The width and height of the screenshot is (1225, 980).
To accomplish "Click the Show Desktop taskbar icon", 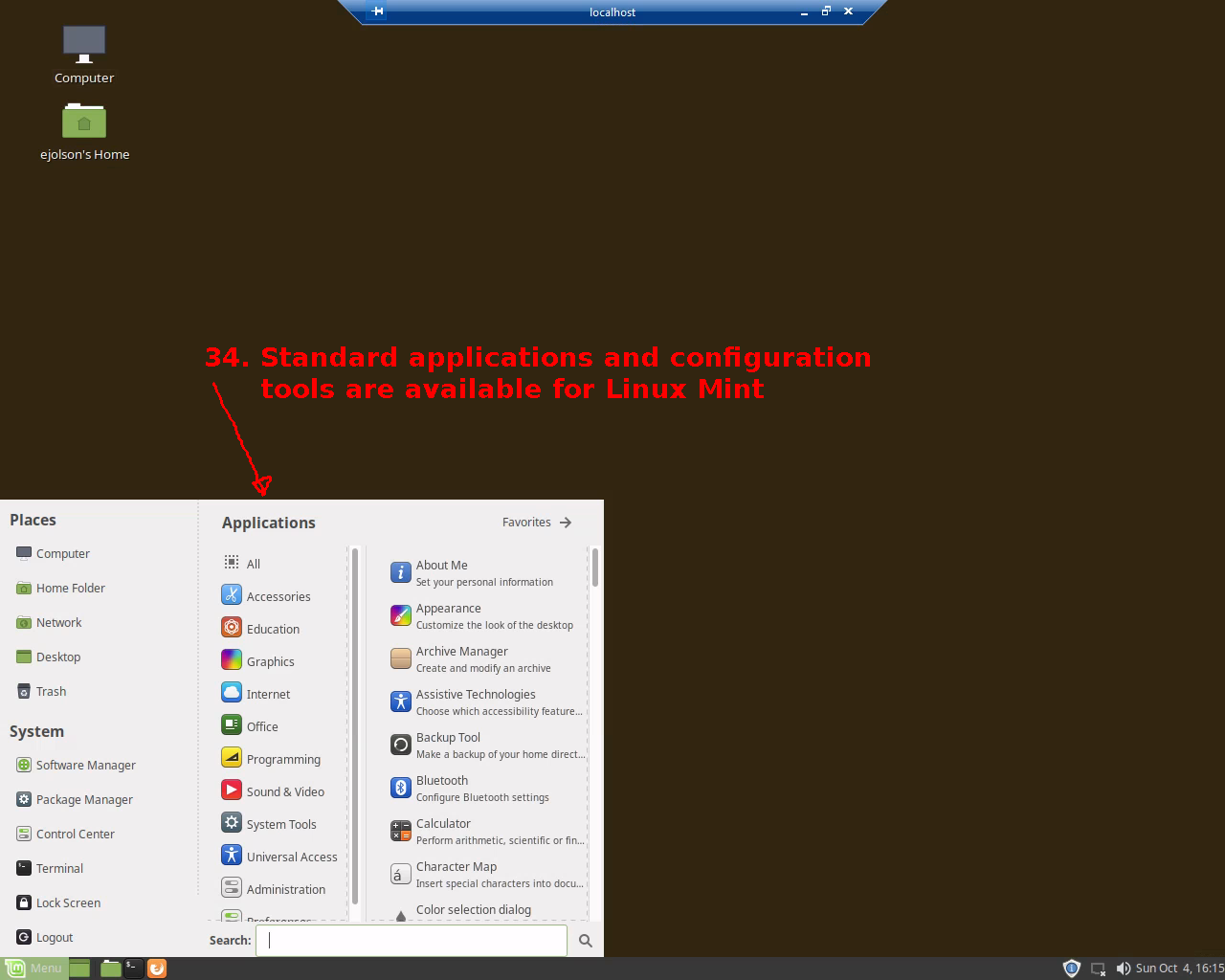I will (79, 968).
